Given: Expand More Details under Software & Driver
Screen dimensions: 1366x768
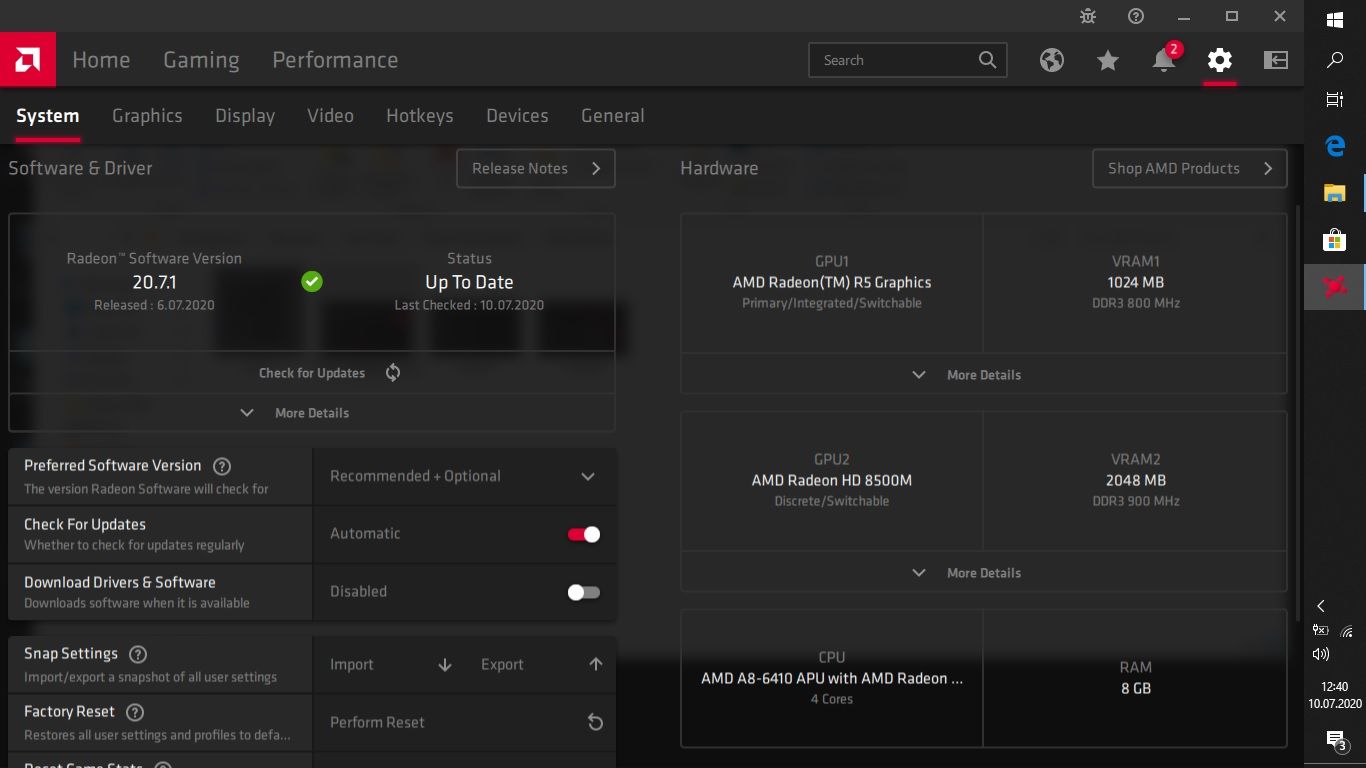Looking at the screenshot, I should click(312, 413).
